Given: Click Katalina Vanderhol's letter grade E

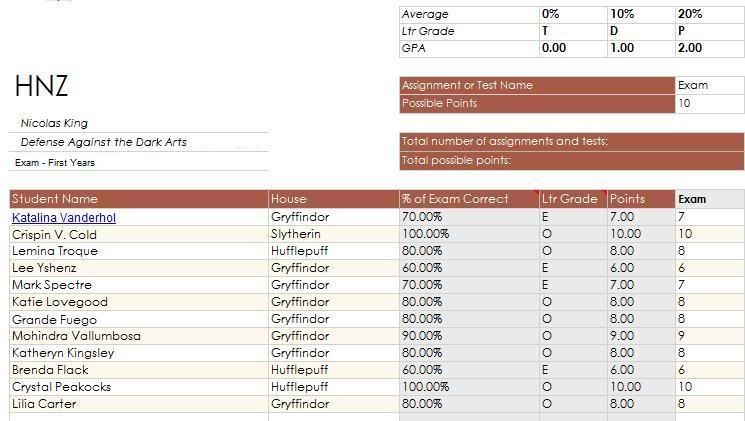Looking at the screenshot, I should tap(573, 217).
